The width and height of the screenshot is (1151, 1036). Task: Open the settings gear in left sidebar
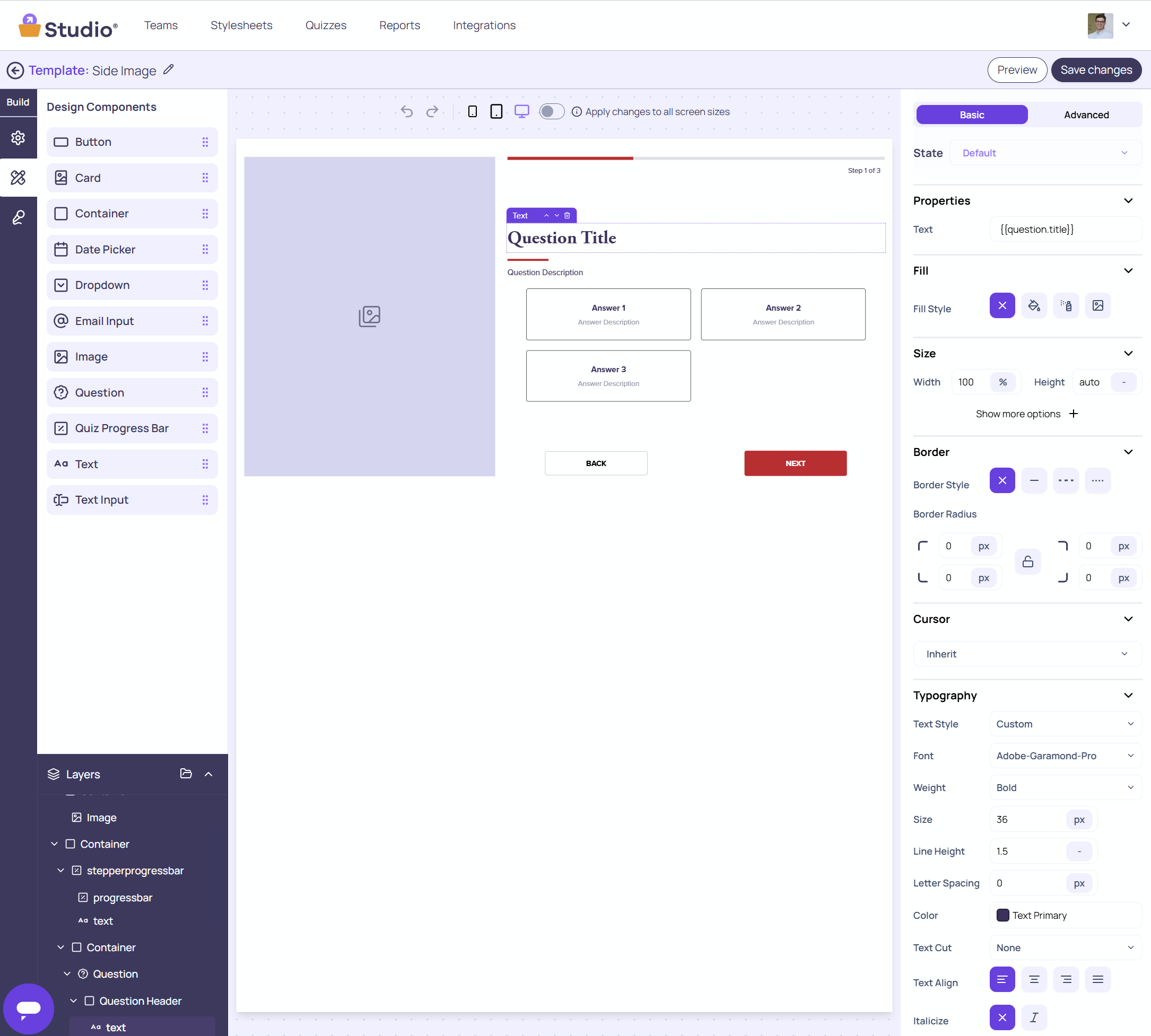tap(18, 138)
